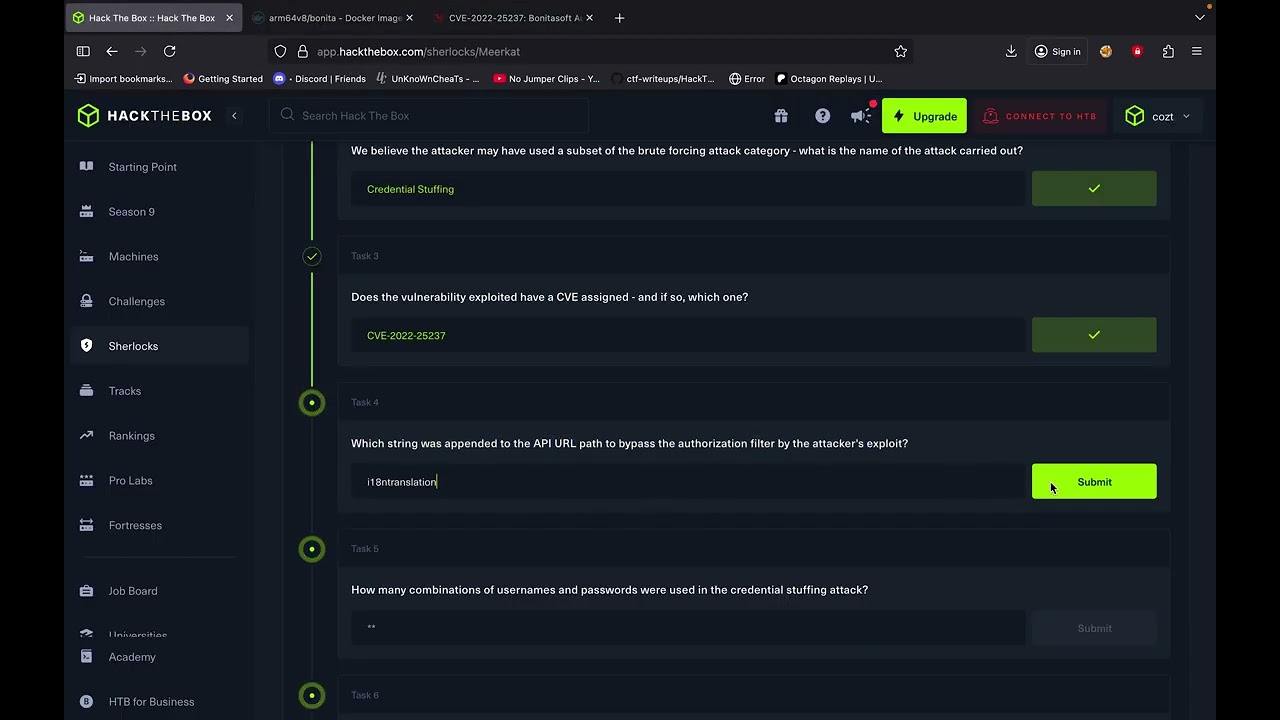Open the extensions puzzle icon
This screenshot has height=720, width=1280.
click(1168, 51)
